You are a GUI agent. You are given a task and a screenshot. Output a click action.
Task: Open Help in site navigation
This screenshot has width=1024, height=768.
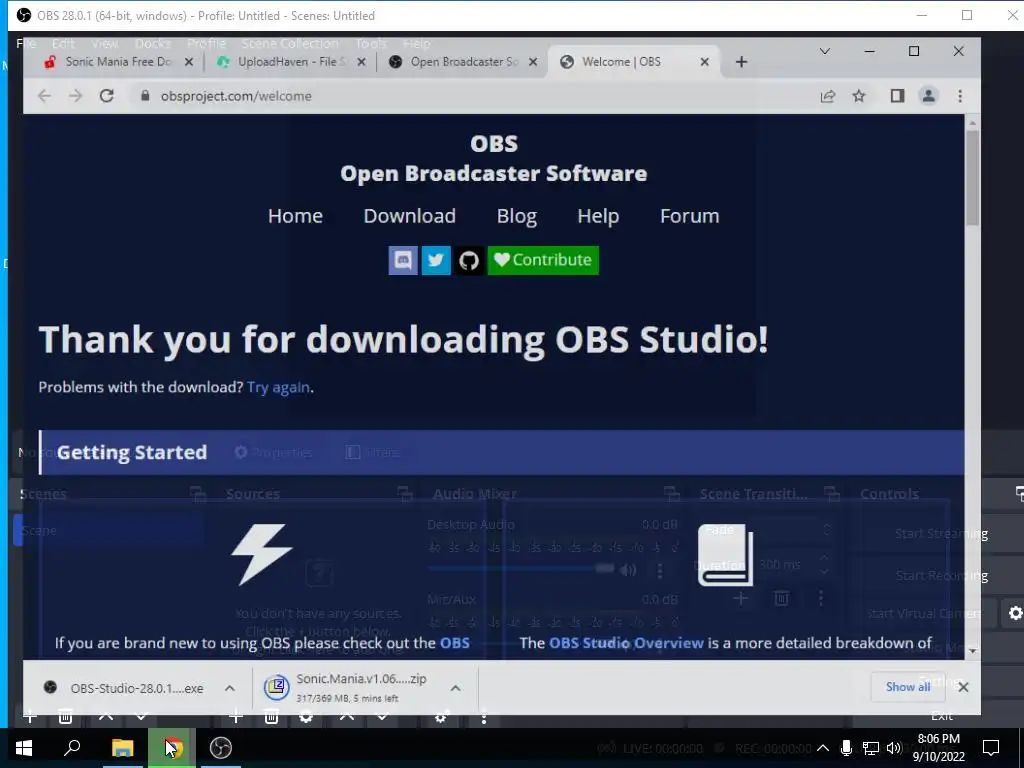[x=598, y=216]
